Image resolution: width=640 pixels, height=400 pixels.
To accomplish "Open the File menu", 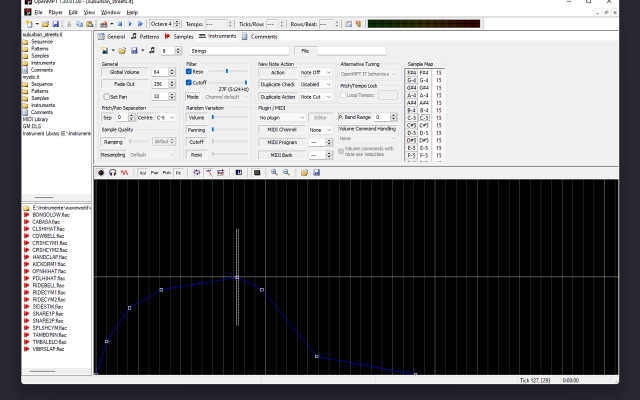I will click(x=38, y=13).
